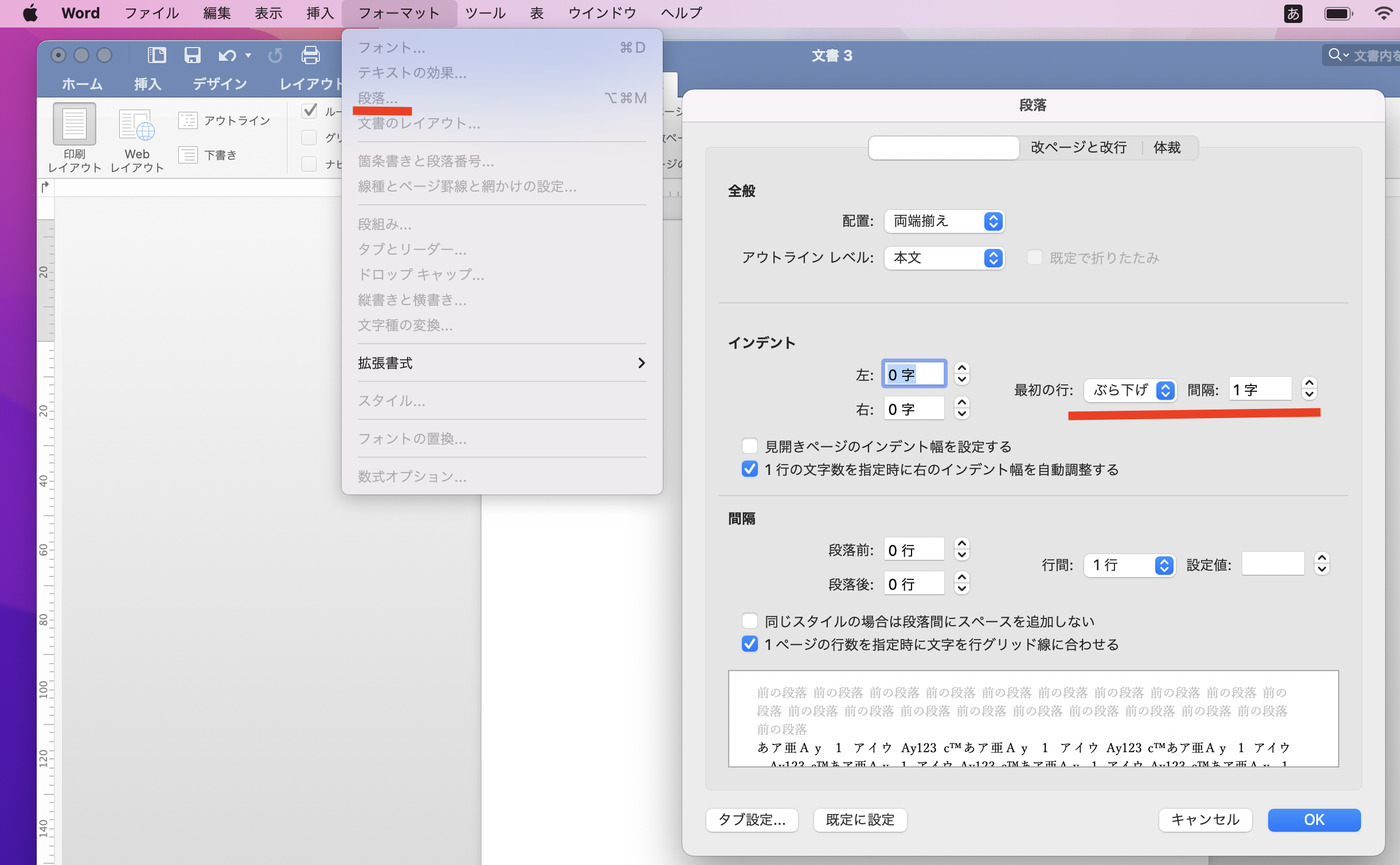
Task: Toggle the ナビゲーション checkbox in ribbon
Action: point(310,164)
